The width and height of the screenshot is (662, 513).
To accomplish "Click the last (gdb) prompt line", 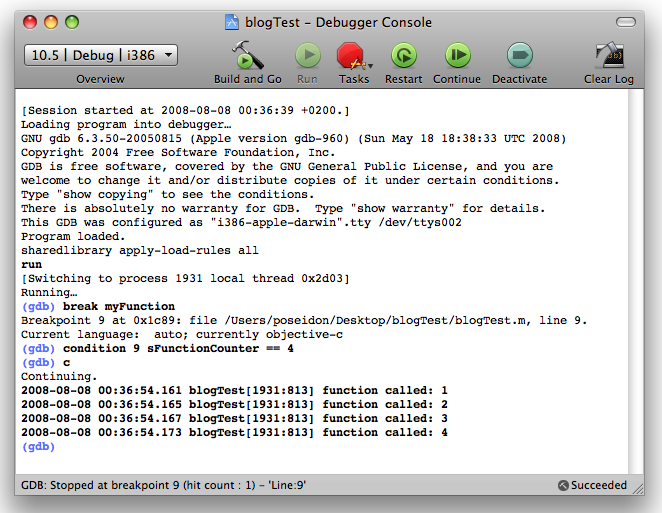I will (38, 447).
